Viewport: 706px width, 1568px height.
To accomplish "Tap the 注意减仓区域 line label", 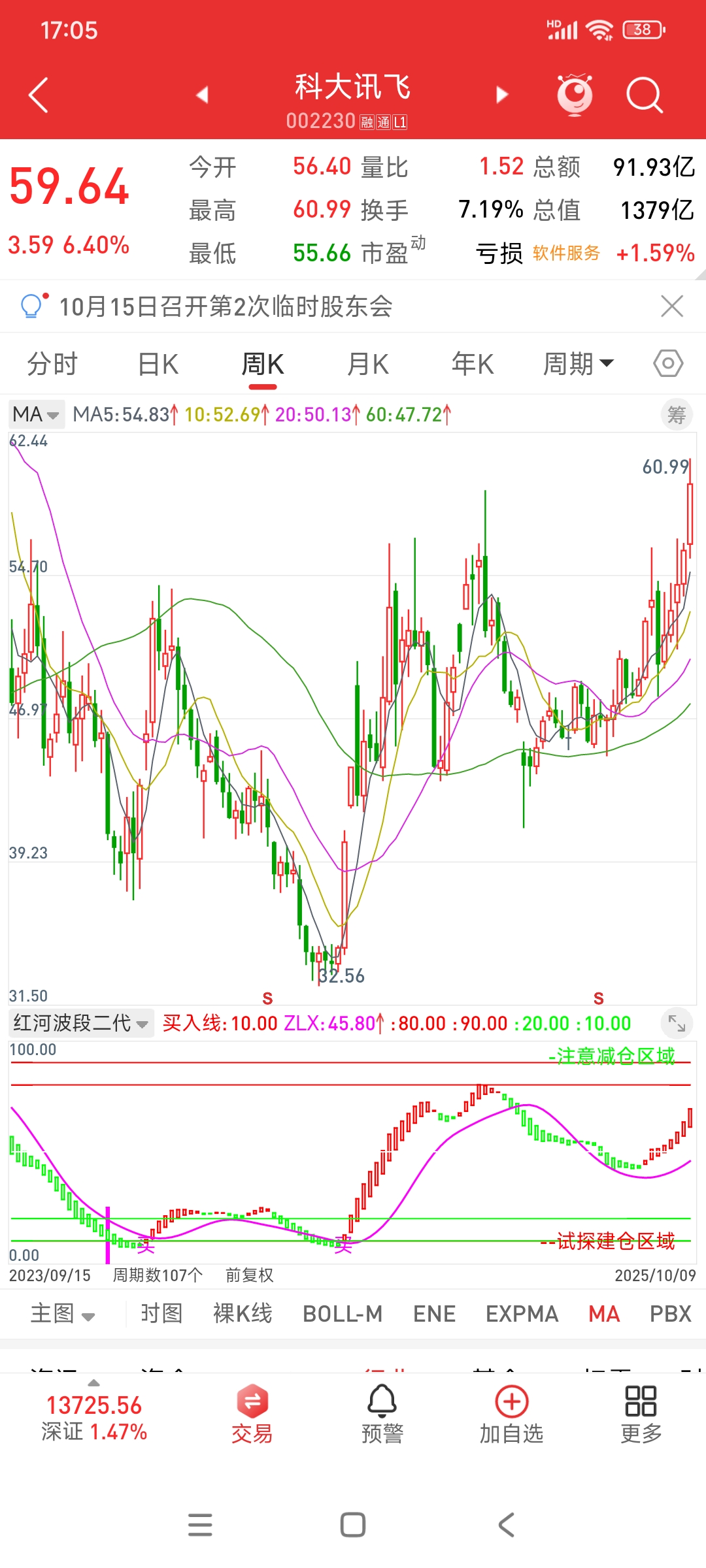I will click(x=612, y=1056).
